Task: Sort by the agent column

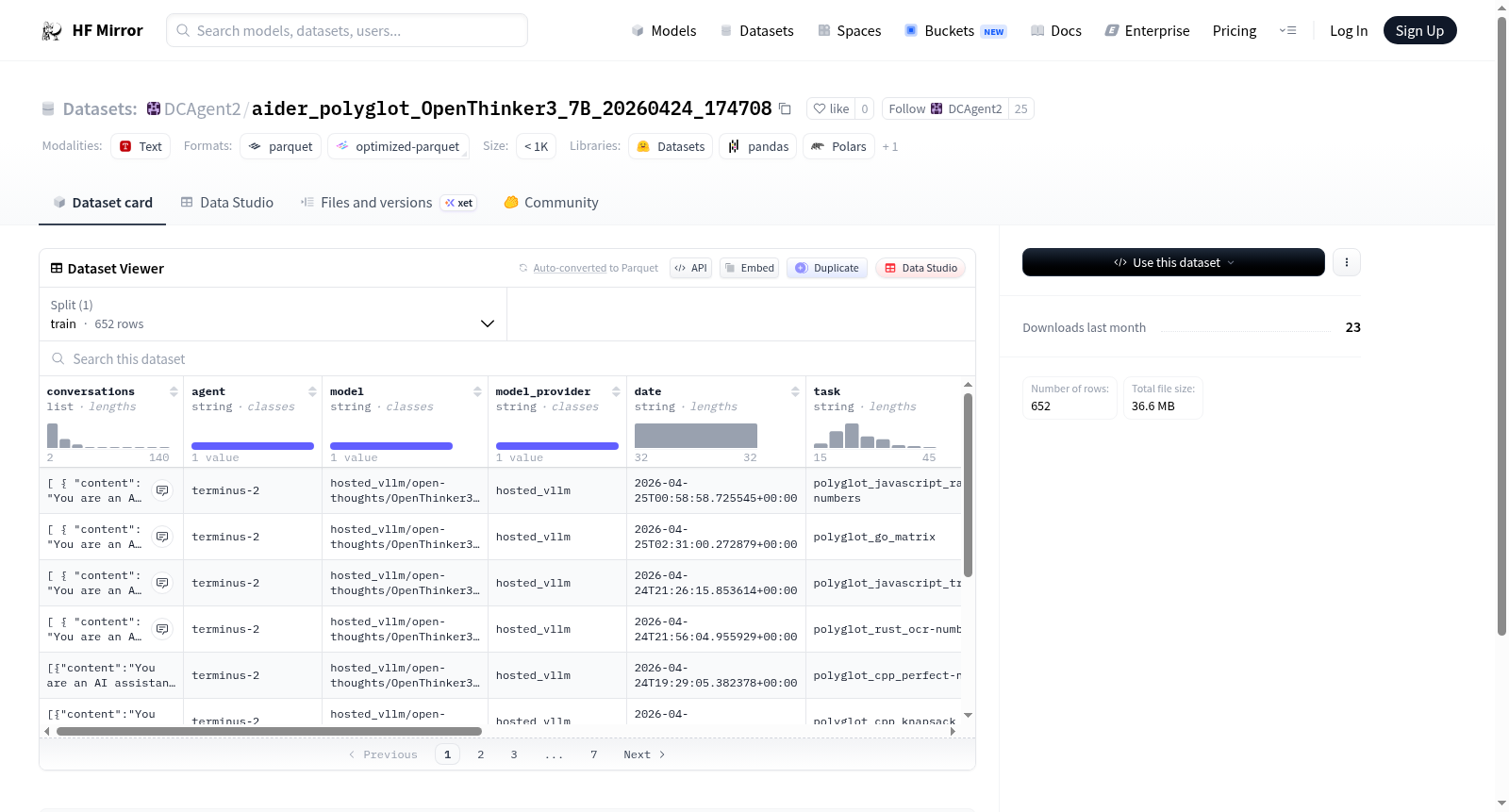Action: pos(312,391)
